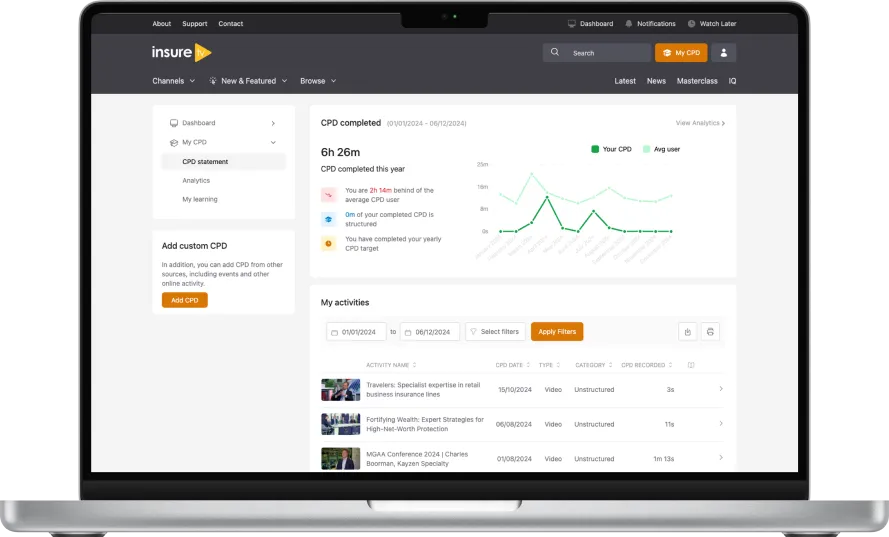Click the export download icon in My activities
Image resolution: width=889 pixels, height=537 pixels.
(x=687, y=332)
